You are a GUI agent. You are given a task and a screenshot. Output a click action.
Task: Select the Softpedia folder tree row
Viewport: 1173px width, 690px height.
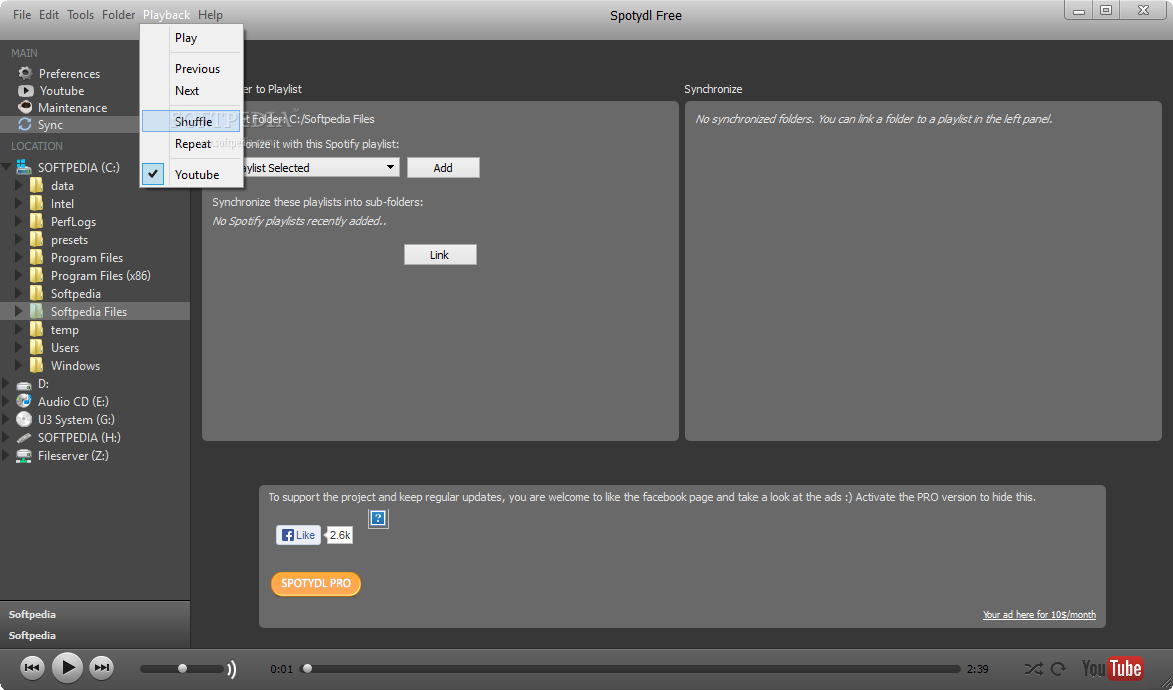[x=95, y=293]
